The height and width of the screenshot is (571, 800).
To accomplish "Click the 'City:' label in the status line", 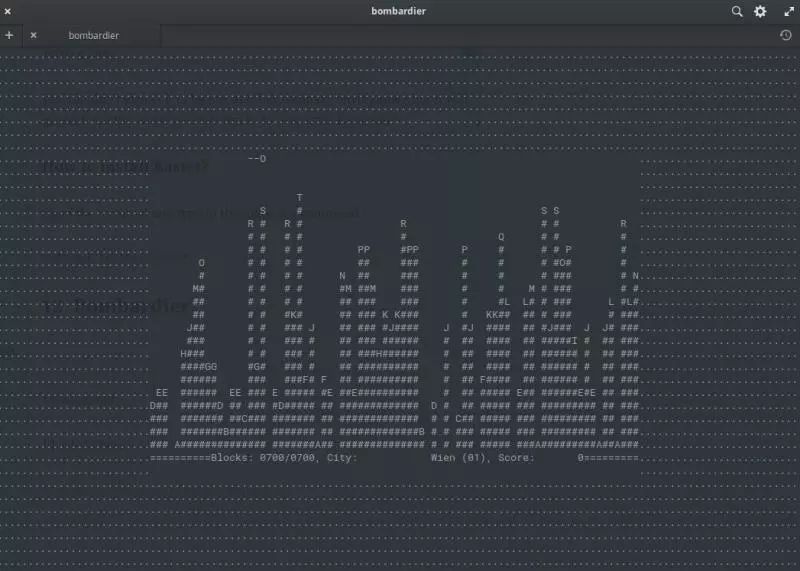I will [342, 458].
